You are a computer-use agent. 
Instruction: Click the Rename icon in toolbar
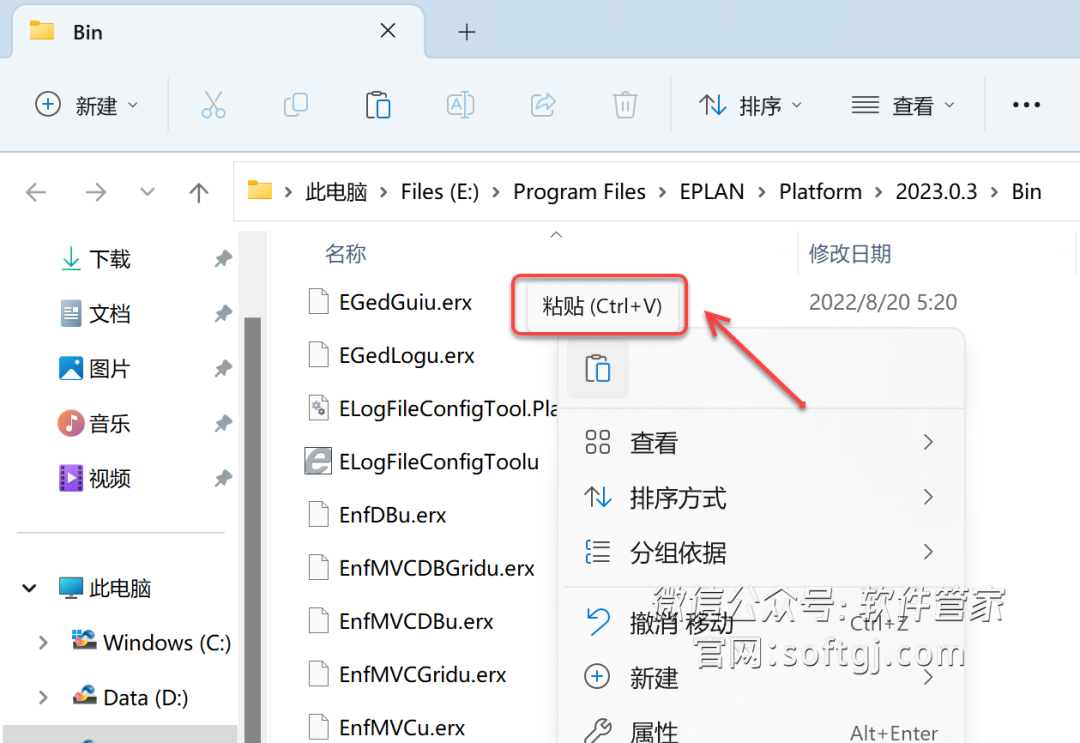point(460,105)
